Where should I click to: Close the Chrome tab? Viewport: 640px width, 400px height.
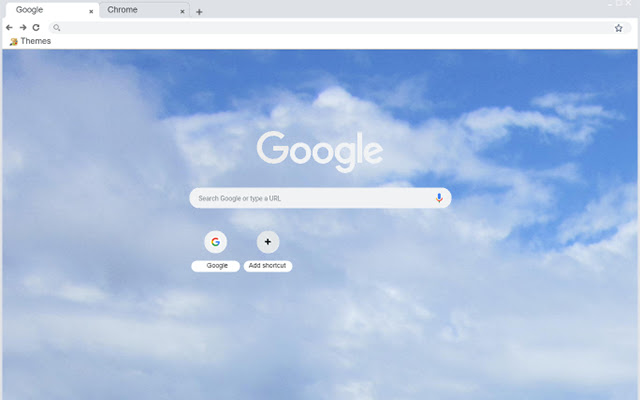(x=182, y=11)
